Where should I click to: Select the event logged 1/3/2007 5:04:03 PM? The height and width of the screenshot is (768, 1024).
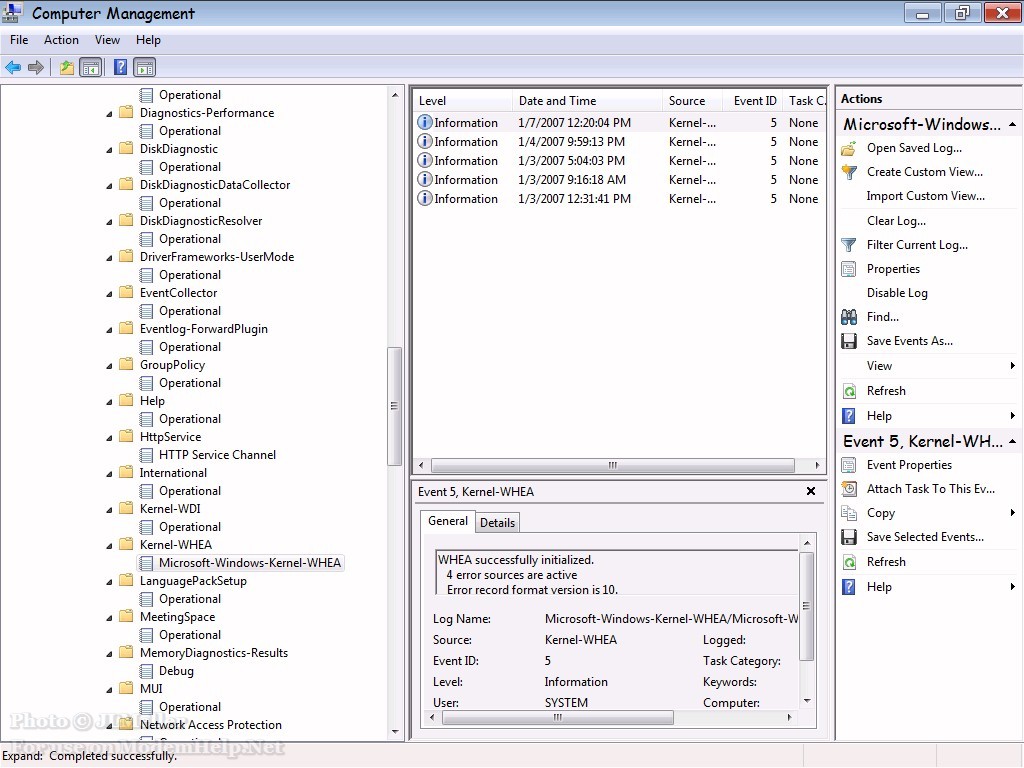620,161
